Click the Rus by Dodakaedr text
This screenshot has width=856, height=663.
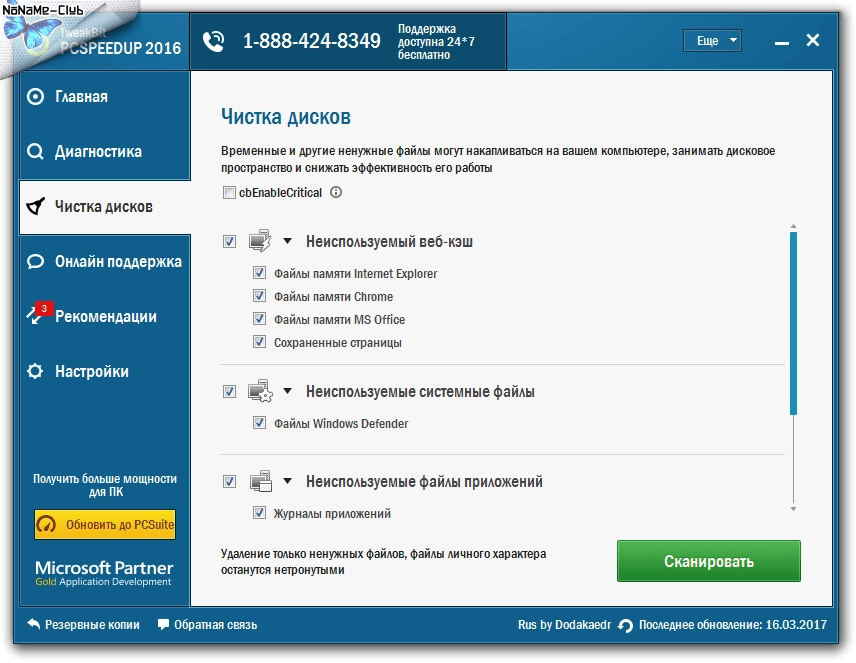(564, 625)
